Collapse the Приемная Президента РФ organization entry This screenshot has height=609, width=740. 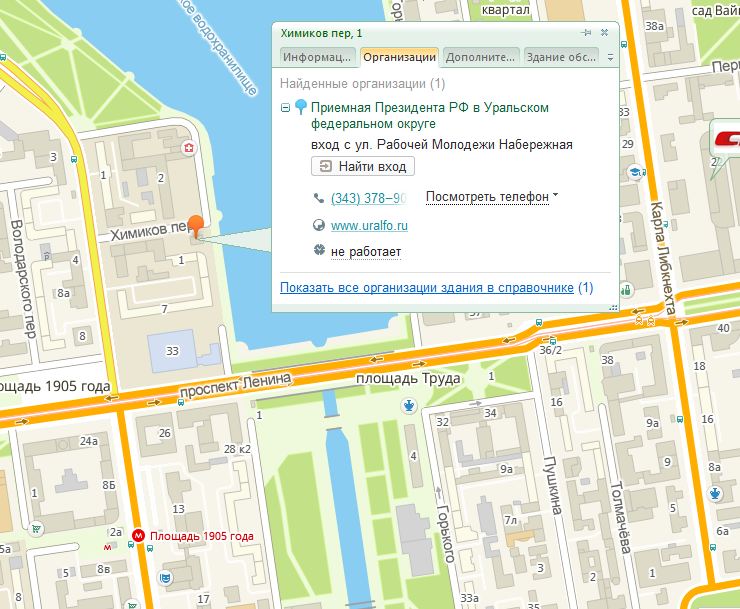coord(286,108)
